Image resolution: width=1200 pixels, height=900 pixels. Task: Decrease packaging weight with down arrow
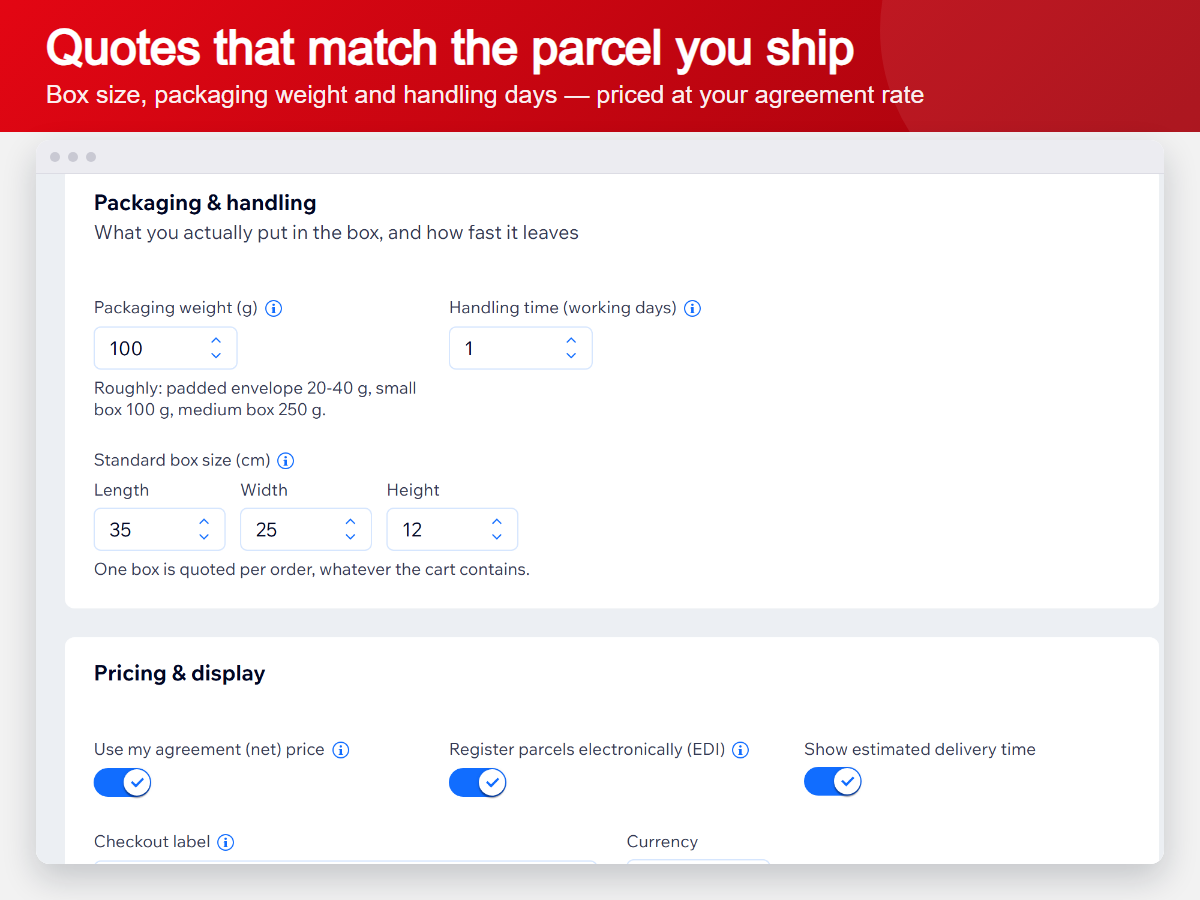[216, 355]
